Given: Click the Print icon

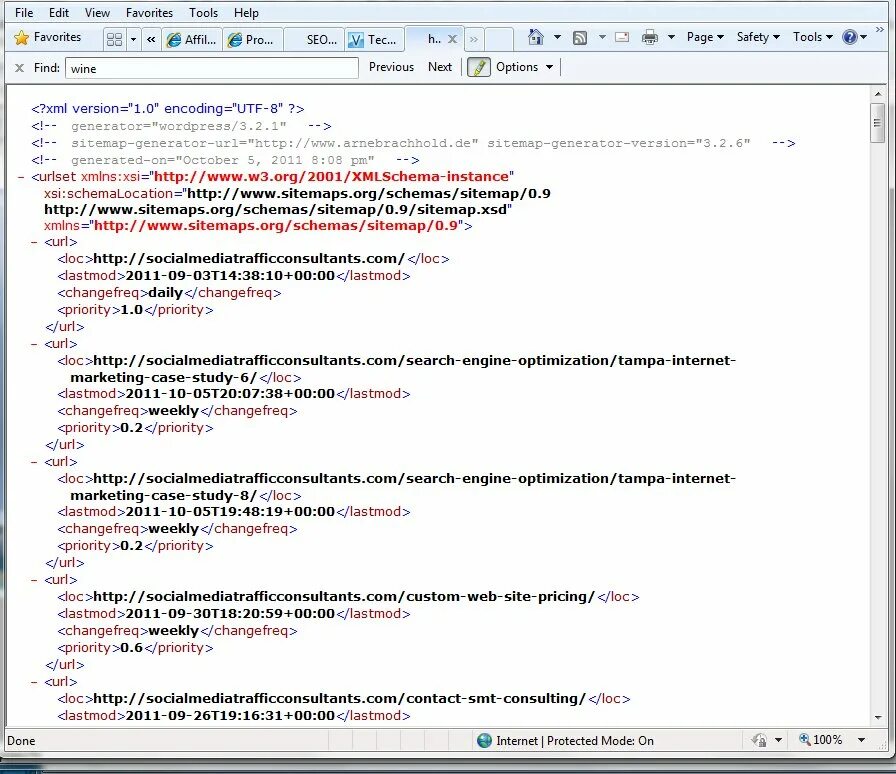Looking at the screenshot, I should [650, 37].
